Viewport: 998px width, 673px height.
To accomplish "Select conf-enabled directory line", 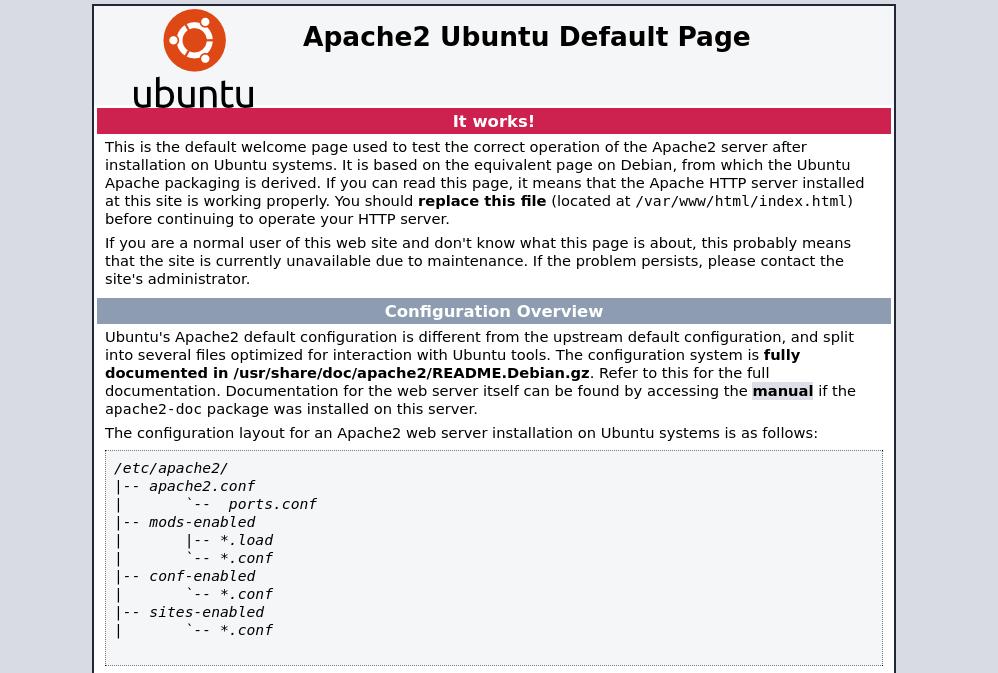I will pos(202,576).
